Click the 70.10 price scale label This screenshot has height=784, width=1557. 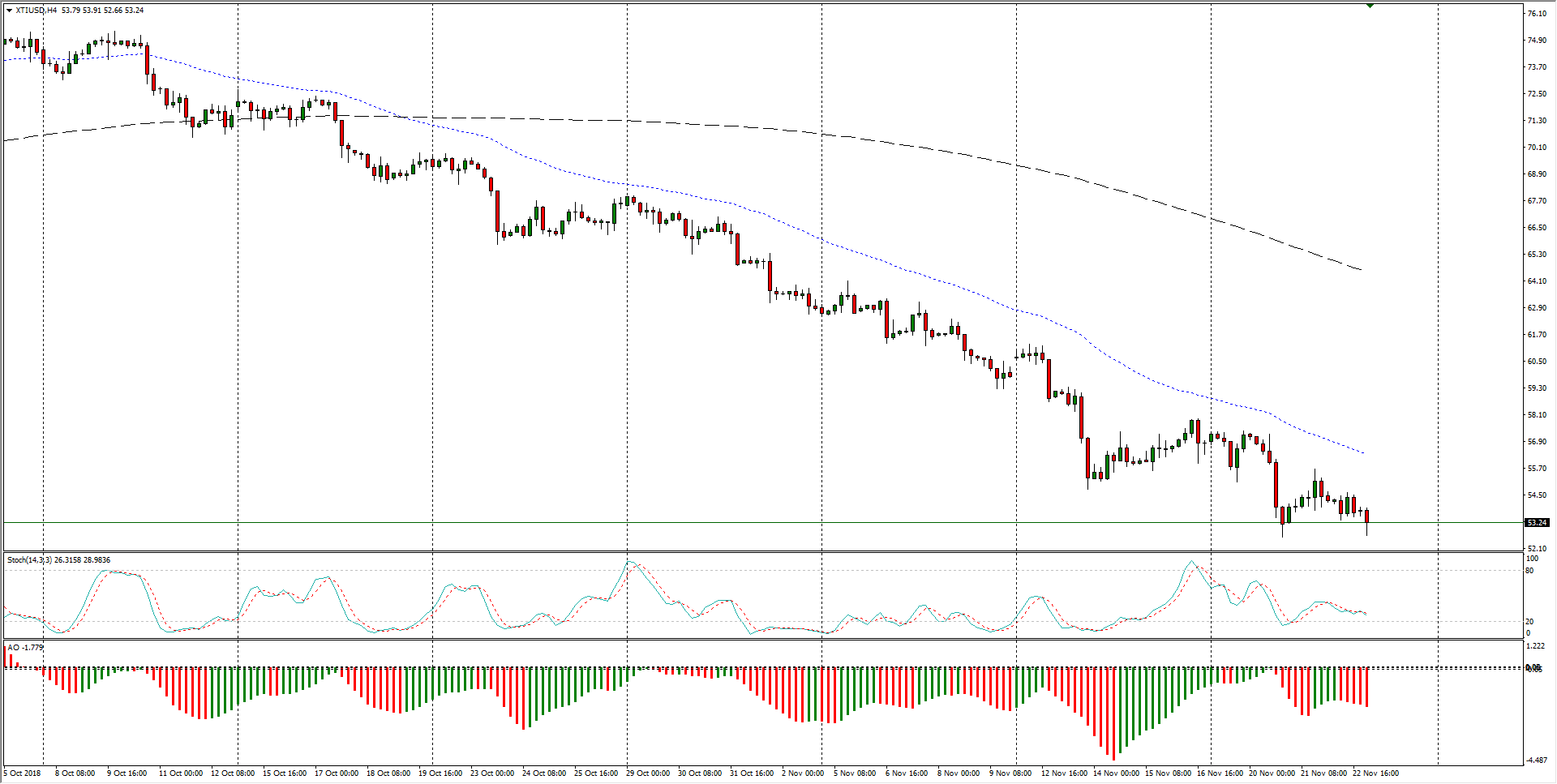coord(1537,148)
